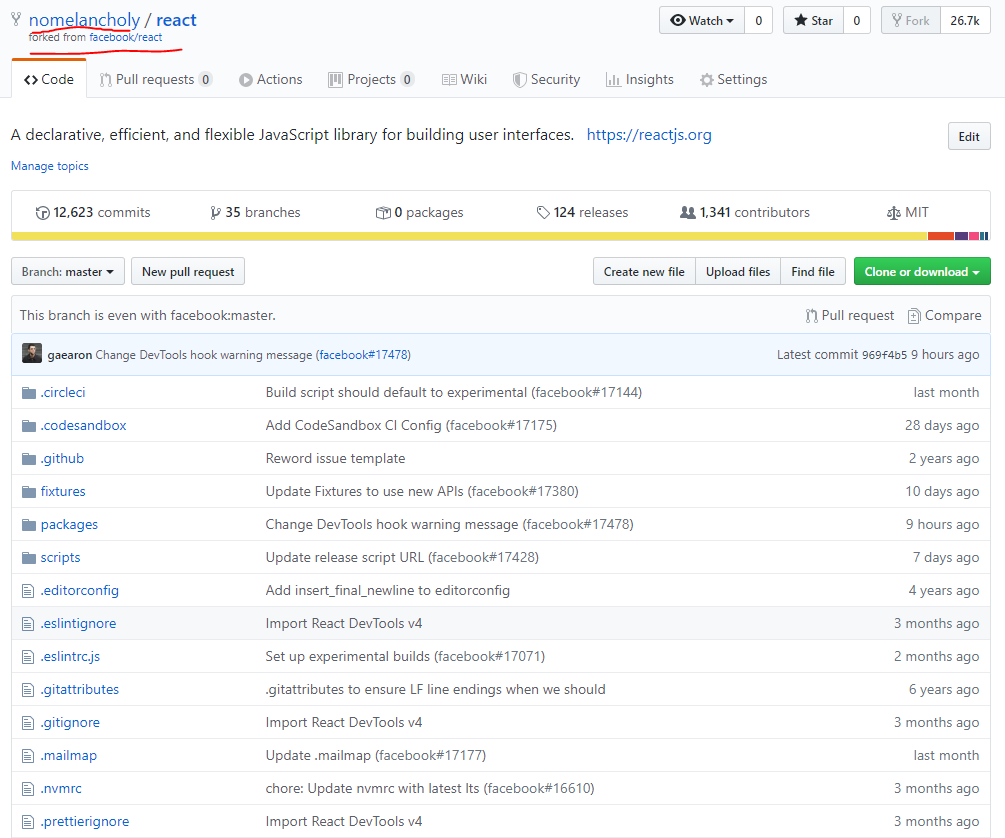Viewport: 1005px width, 838px height.
Task: Open the facebook#17478 commit link
Action: 363,355
